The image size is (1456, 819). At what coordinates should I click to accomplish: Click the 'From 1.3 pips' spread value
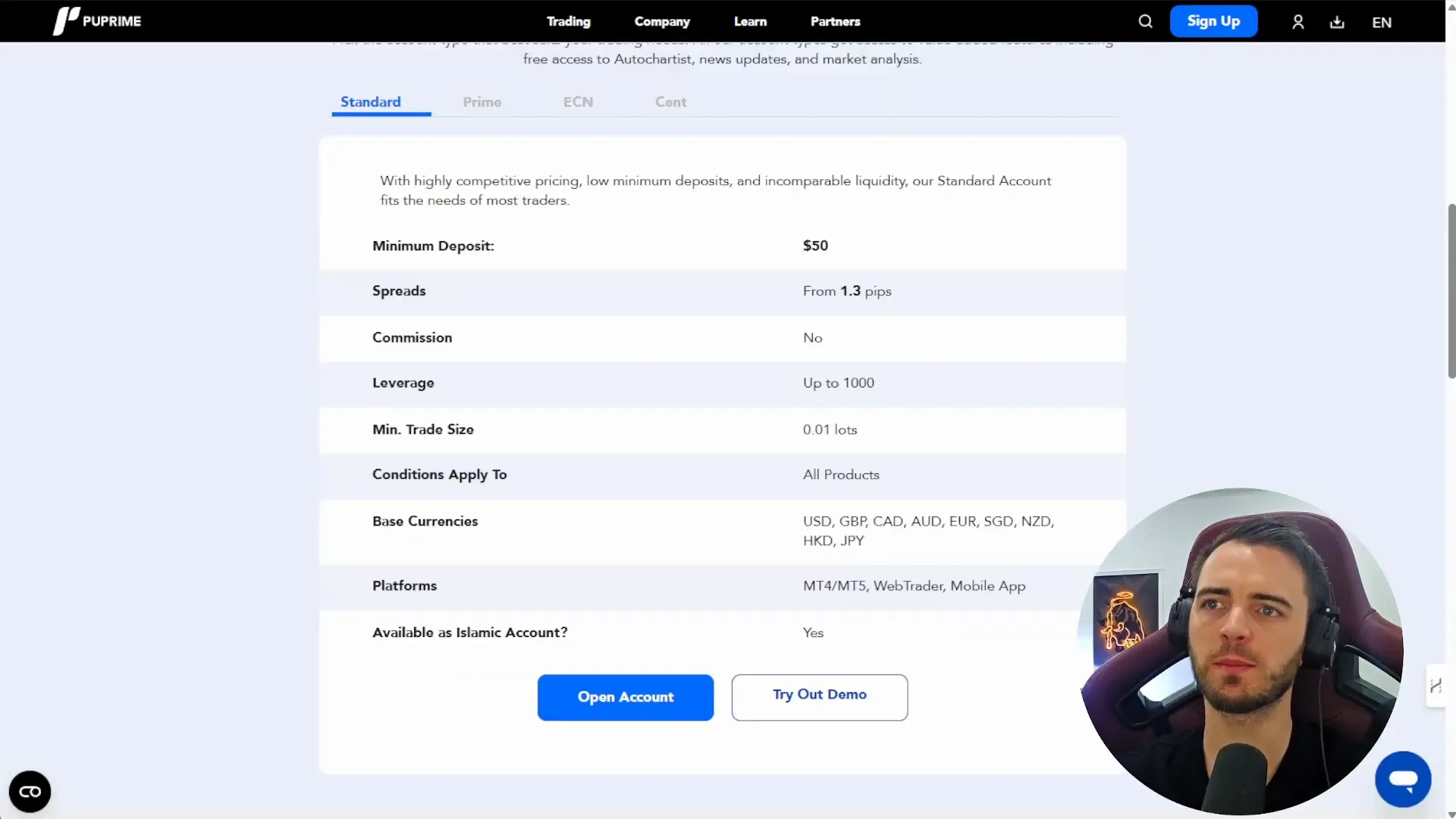(847, 291)
